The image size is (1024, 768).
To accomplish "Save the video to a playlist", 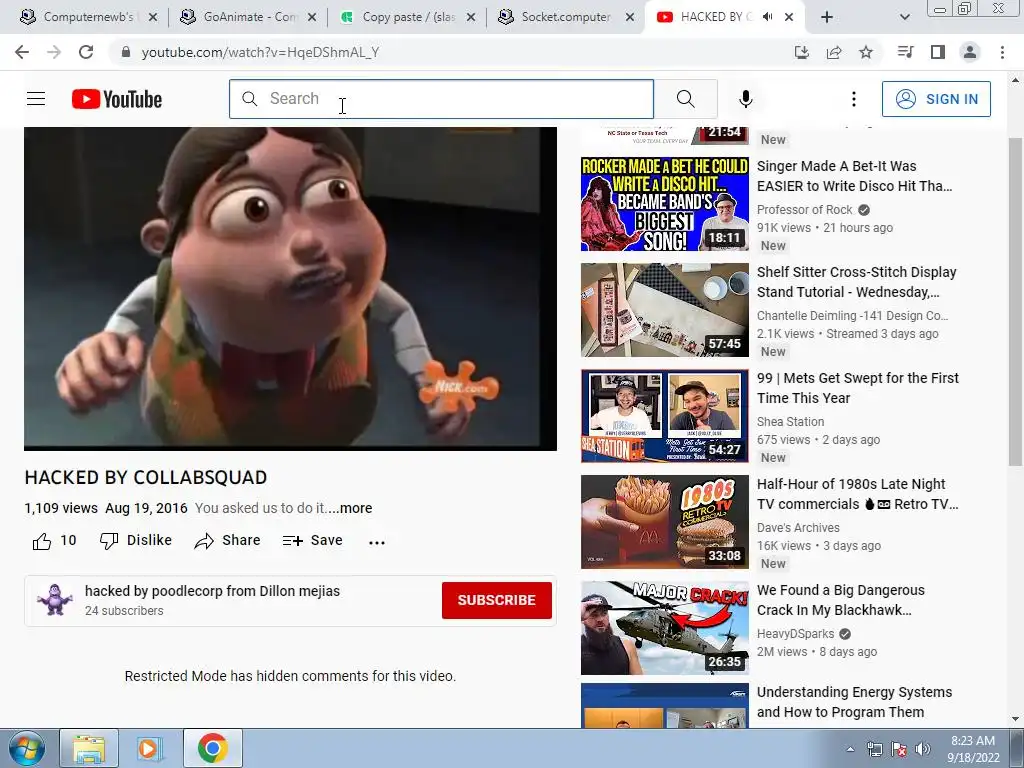I will (313, 541).
